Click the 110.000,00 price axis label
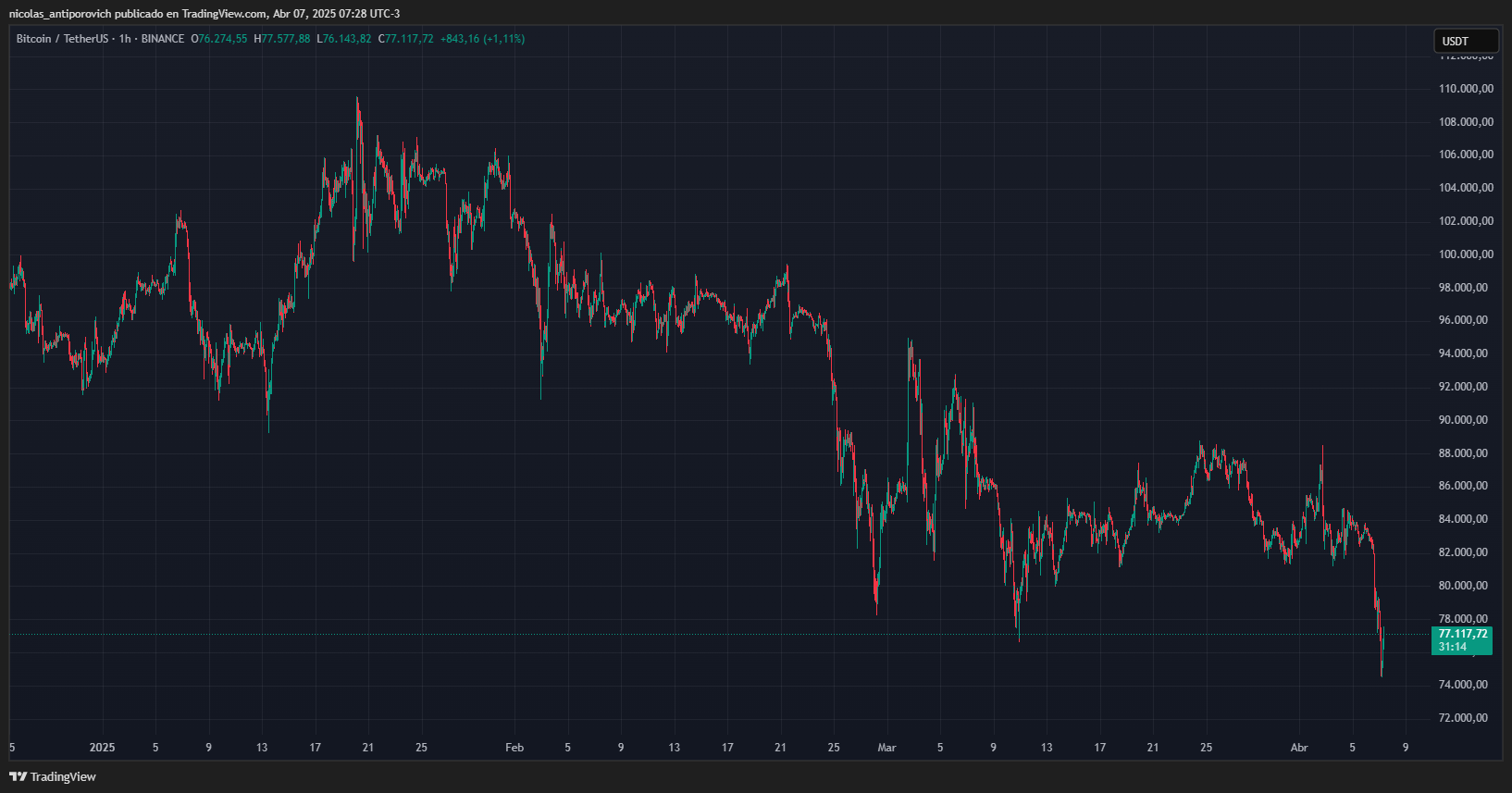The width and height of the screenshot is (1512, 793). click(1466, 89)
